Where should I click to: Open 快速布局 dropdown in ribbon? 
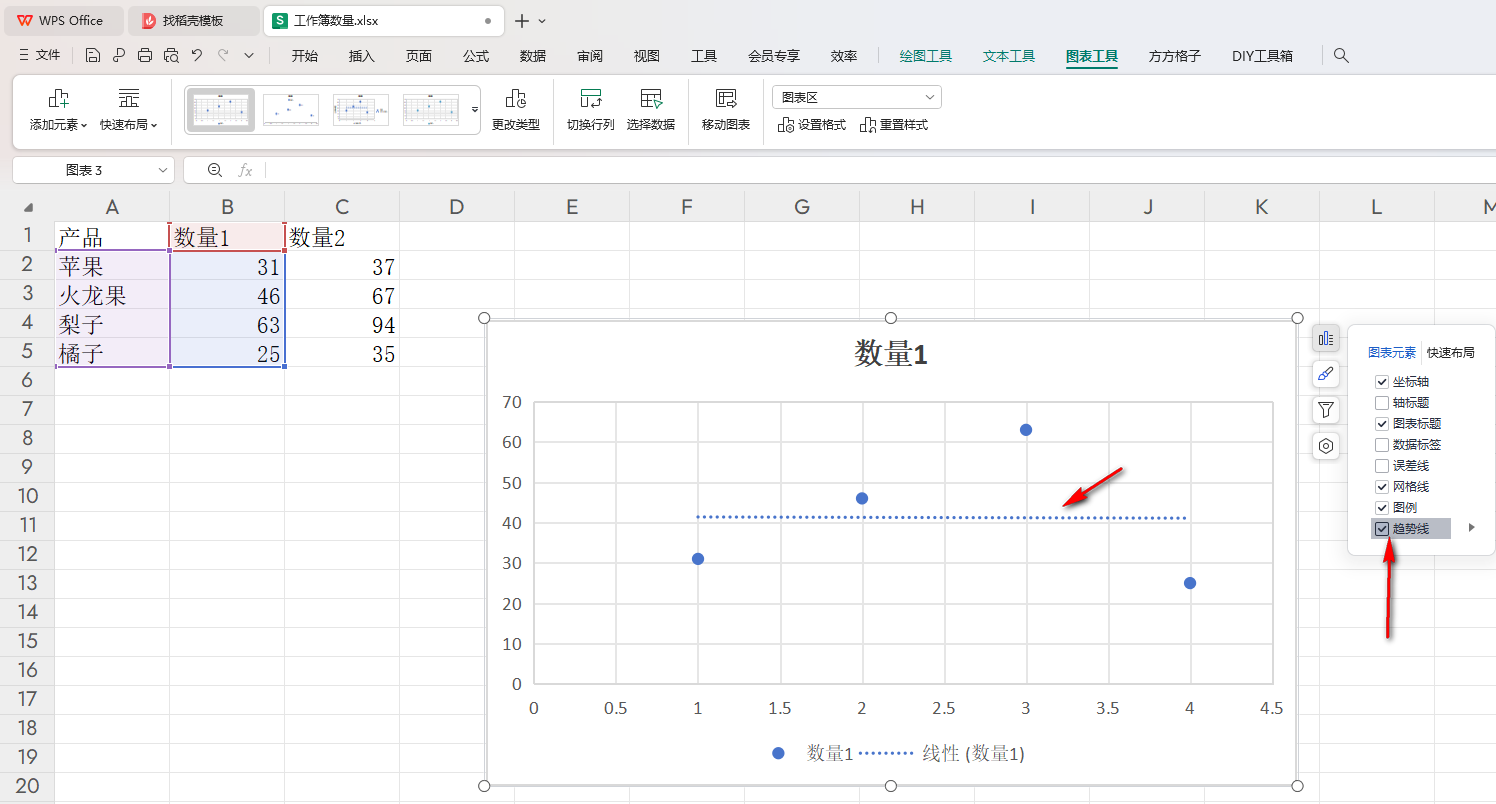pos(129,109)
